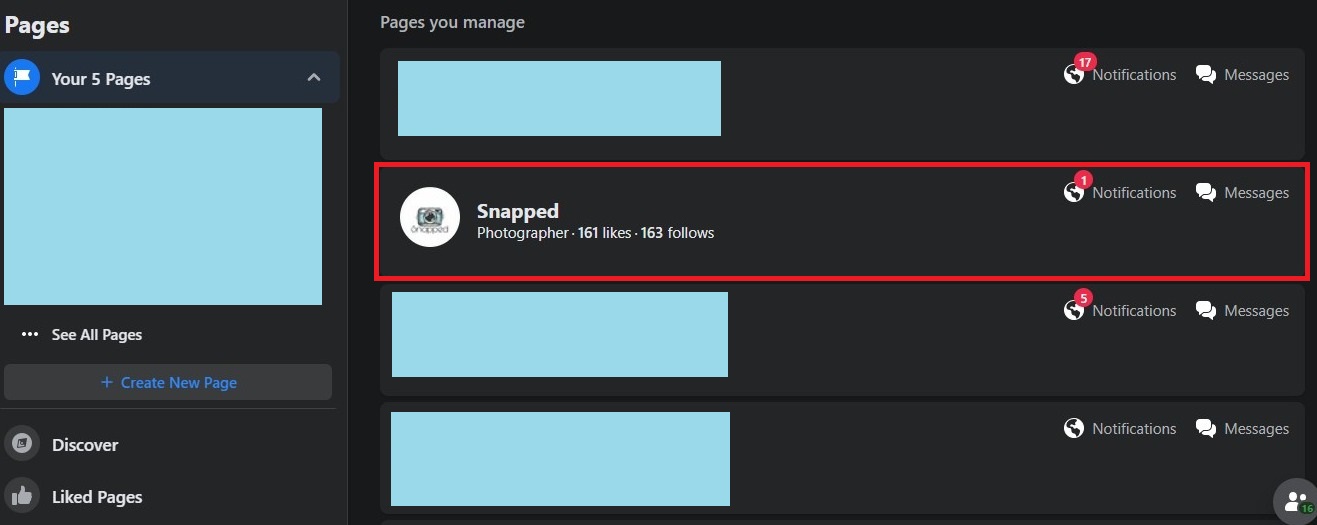1317x525 pixels.
Task: Collapse the Your 5 Pages section
Action: coord(313,78)
